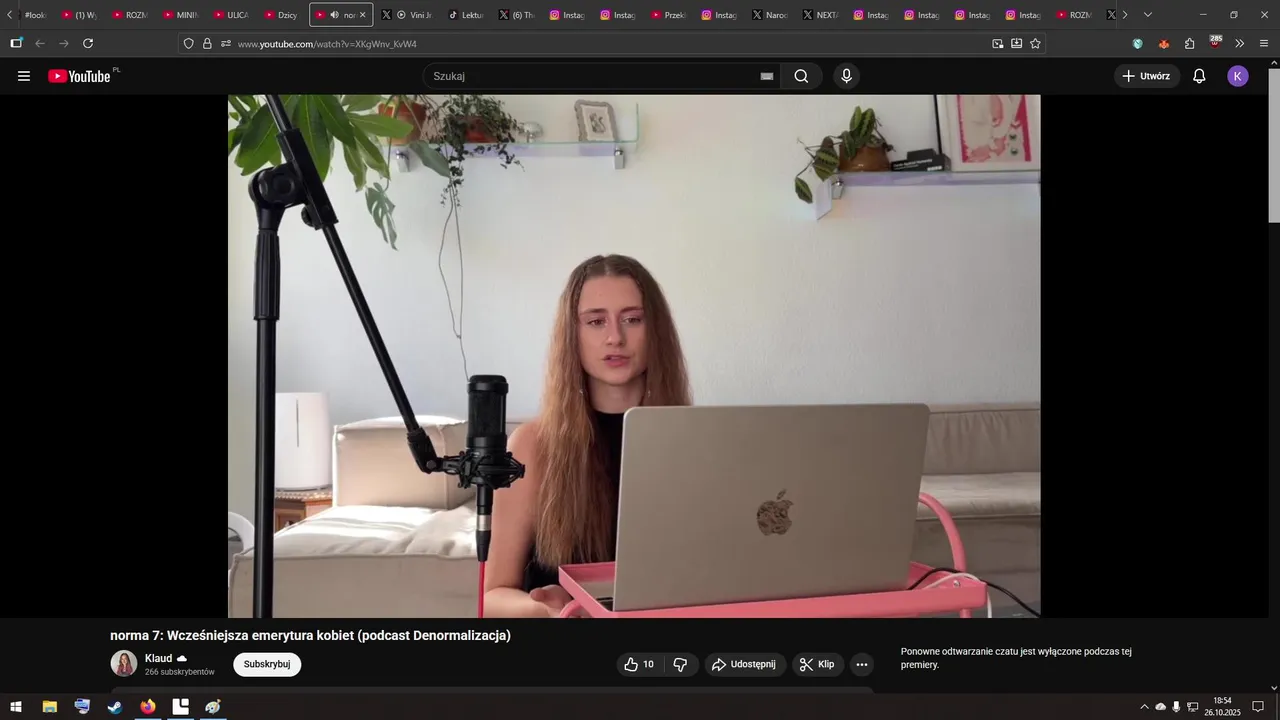This screenshot has width=1280, height=720.
Task: Switch to the Przekr tab
Action: coord(669,15)
